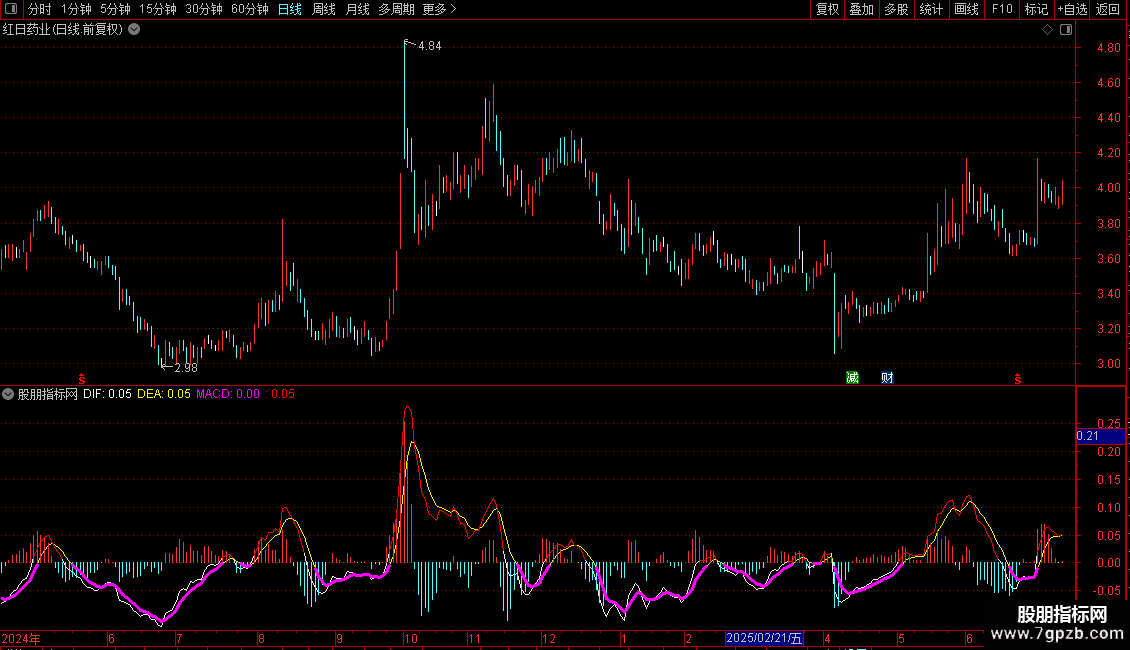Viewport: 1130px width, 650px height.
Task: Click the MACD: 0.00 value label
Action: tap(228, 394)
